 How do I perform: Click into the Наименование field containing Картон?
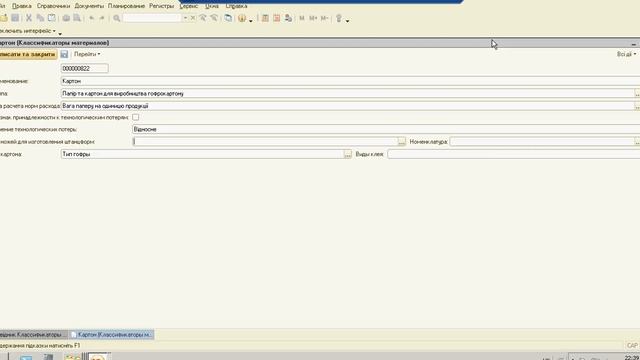tap(350, 81)
